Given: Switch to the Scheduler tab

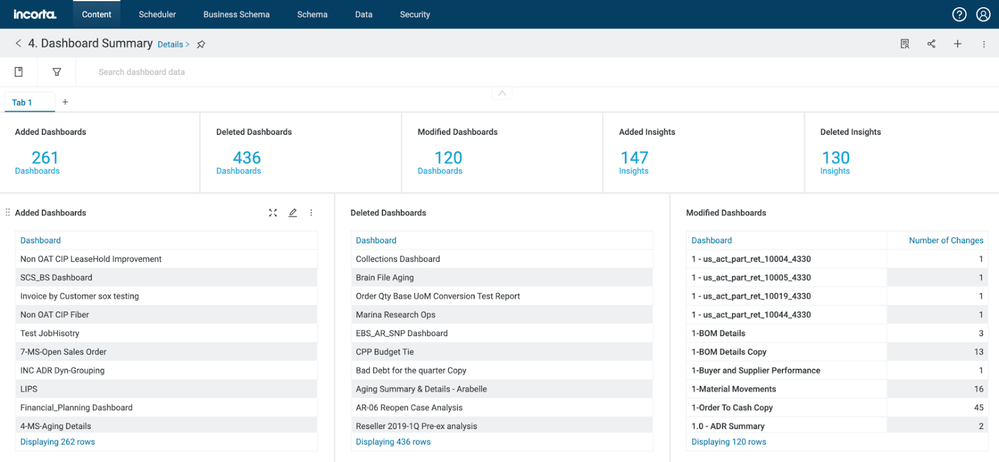Looking at the screenshot, I should (x=157, y=14).
